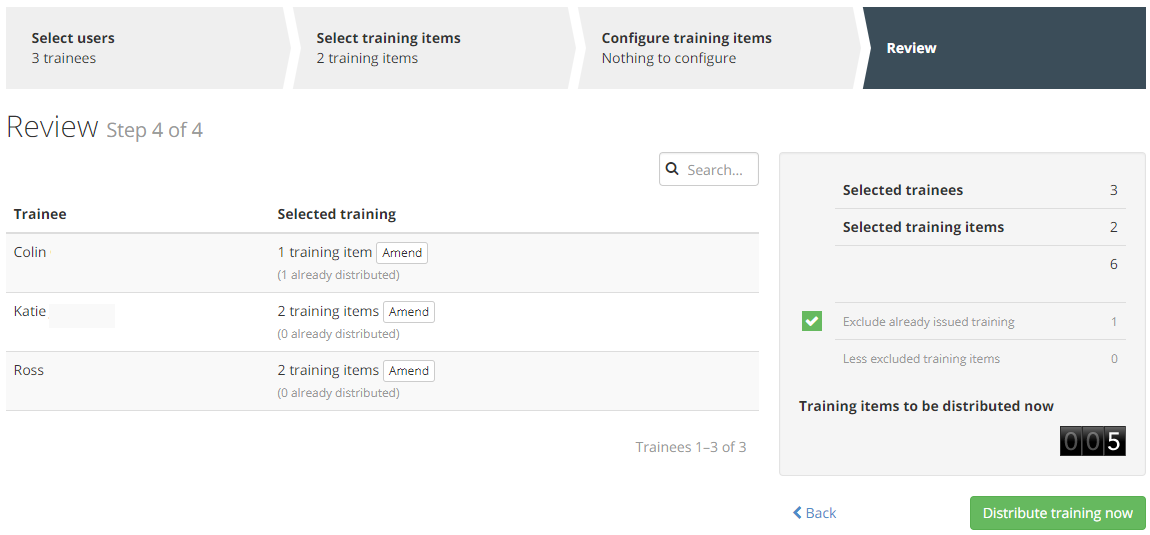Screen dimensions: 1150x535
Task: Select the Ross trainee row
Action: coord(382,381)
